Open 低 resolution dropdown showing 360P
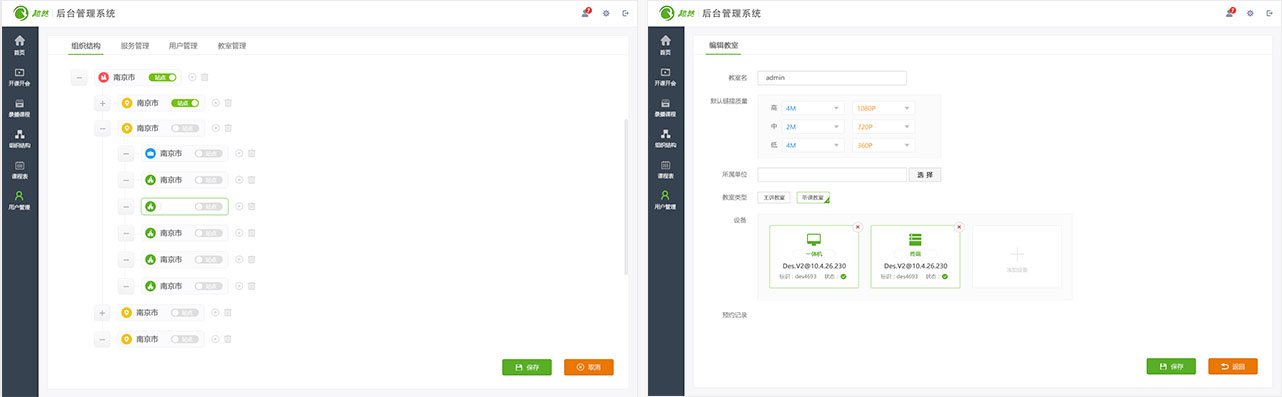The image size is (1282, 397). point(884,145)
